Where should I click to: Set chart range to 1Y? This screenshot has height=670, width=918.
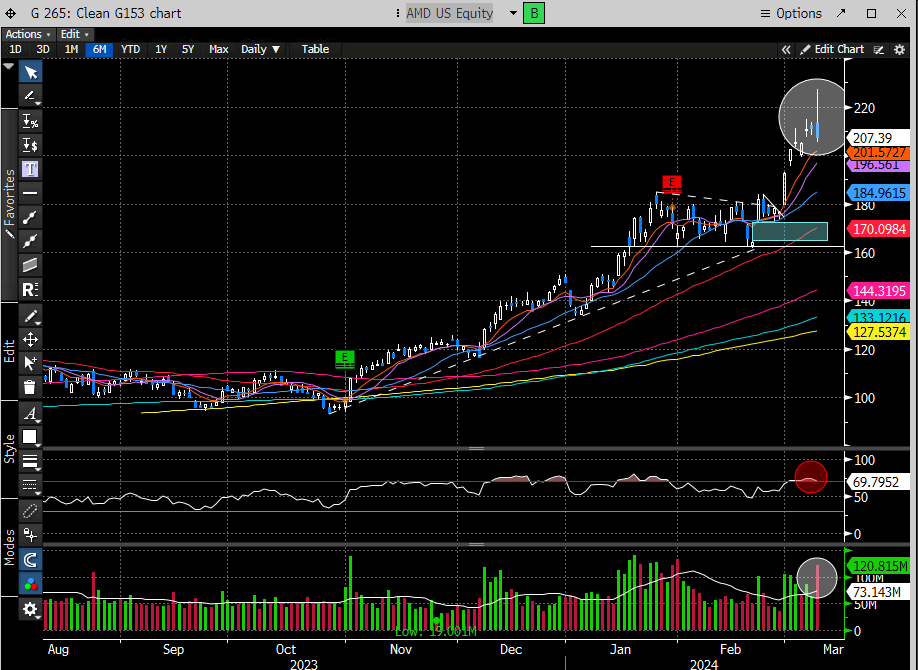tap(161, 49)
